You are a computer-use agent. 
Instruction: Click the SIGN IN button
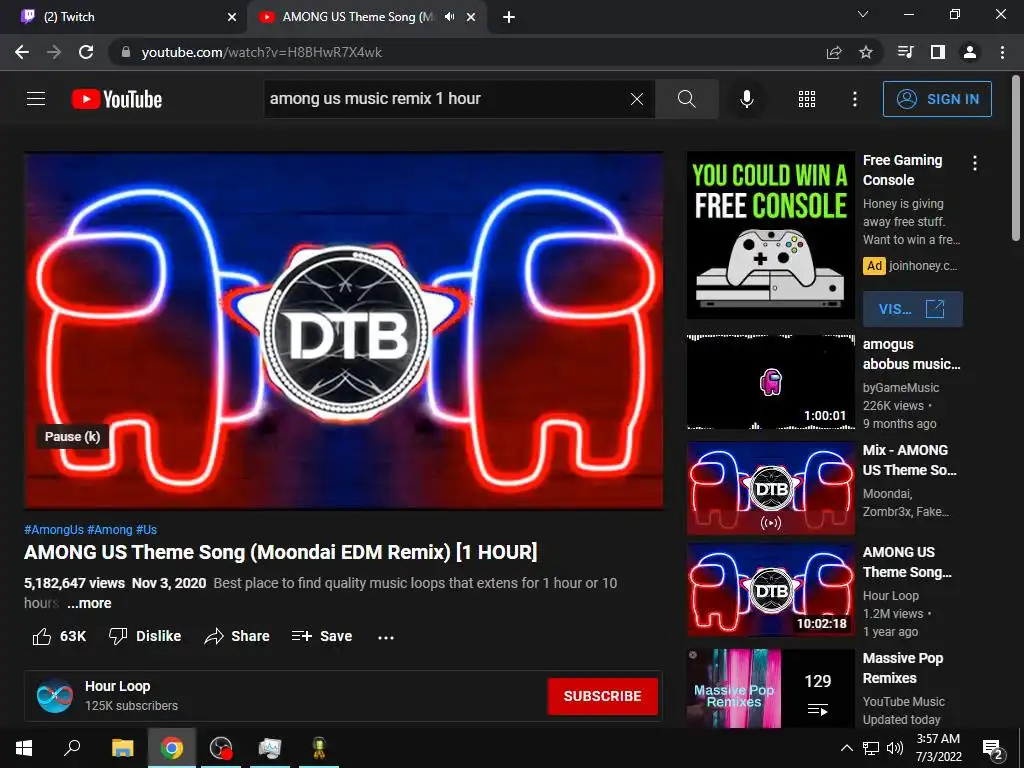point(937,99)
